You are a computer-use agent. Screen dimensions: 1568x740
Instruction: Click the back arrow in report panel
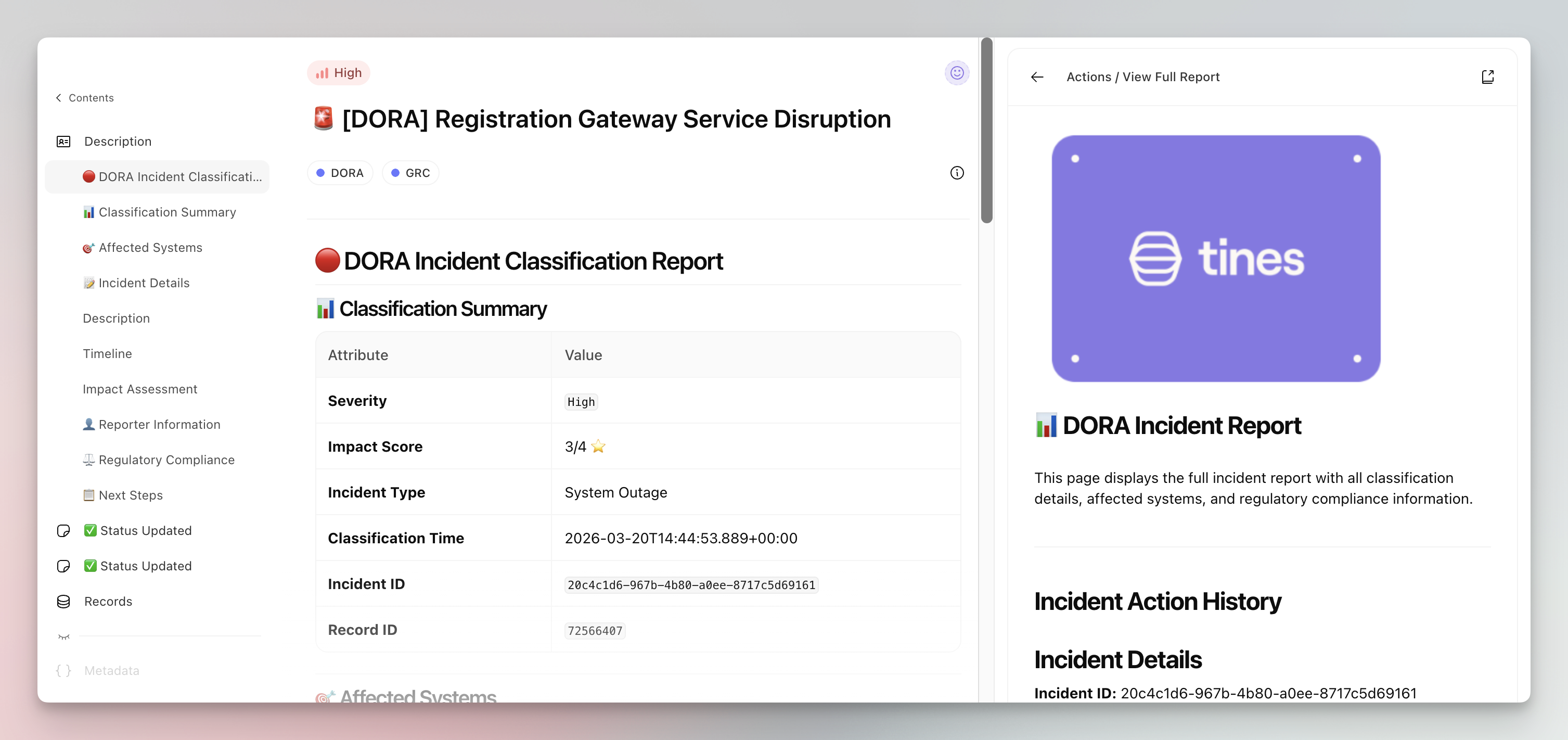1037,76
